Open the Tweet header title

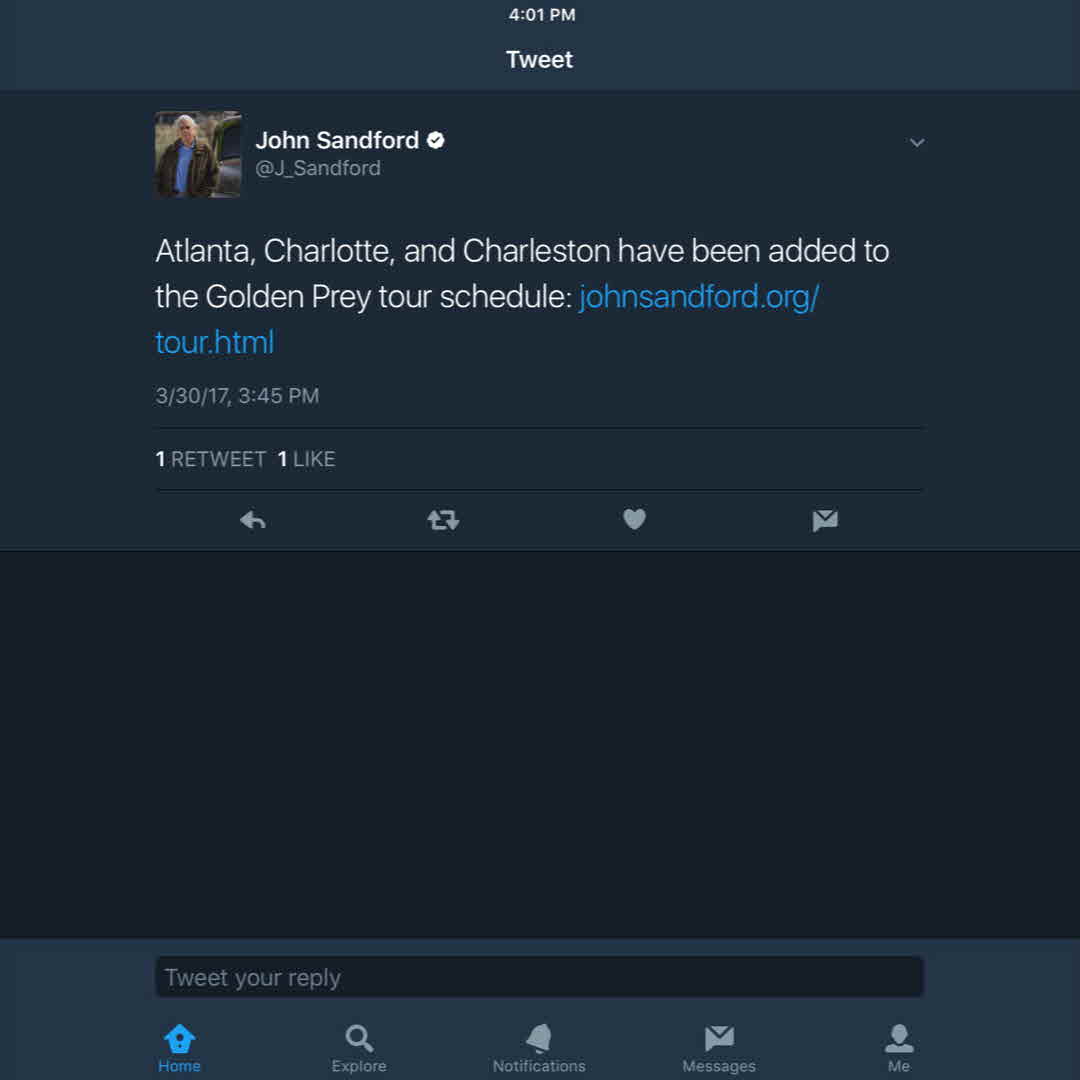pyautogui.click(x=539, y=59)
